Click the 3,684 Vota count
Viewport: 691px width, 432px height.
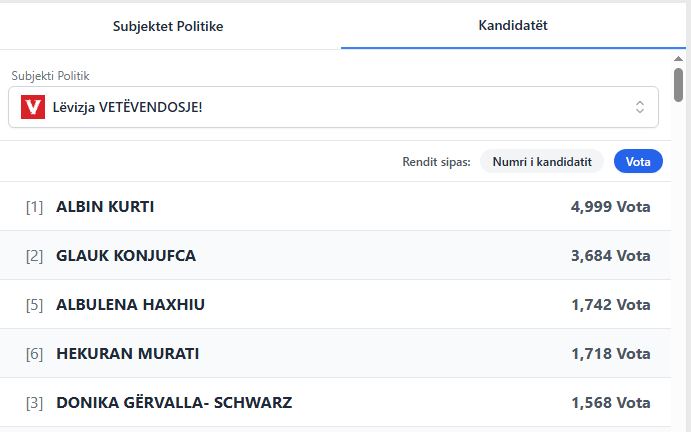[610, 256]
